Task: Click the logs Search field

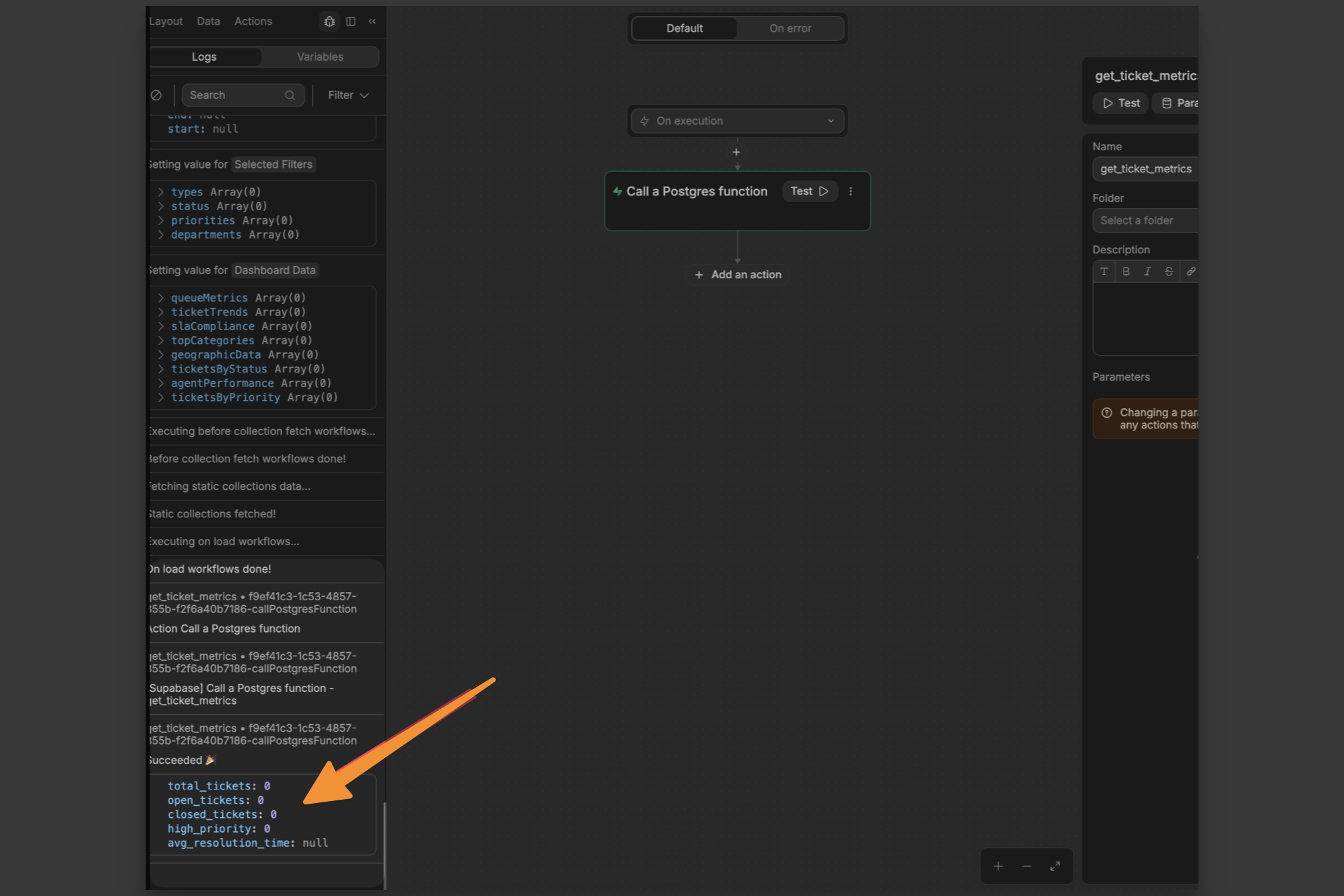Action: pyautogui.click(x=236, y=95)
